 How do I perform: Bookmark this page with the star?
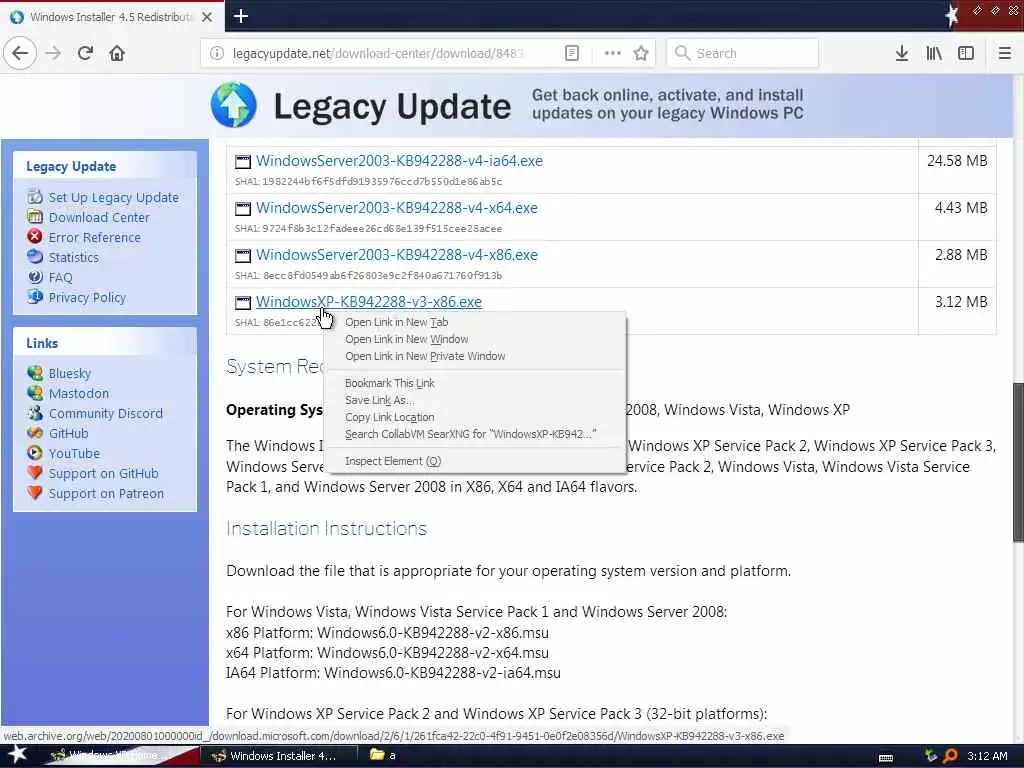641,53
